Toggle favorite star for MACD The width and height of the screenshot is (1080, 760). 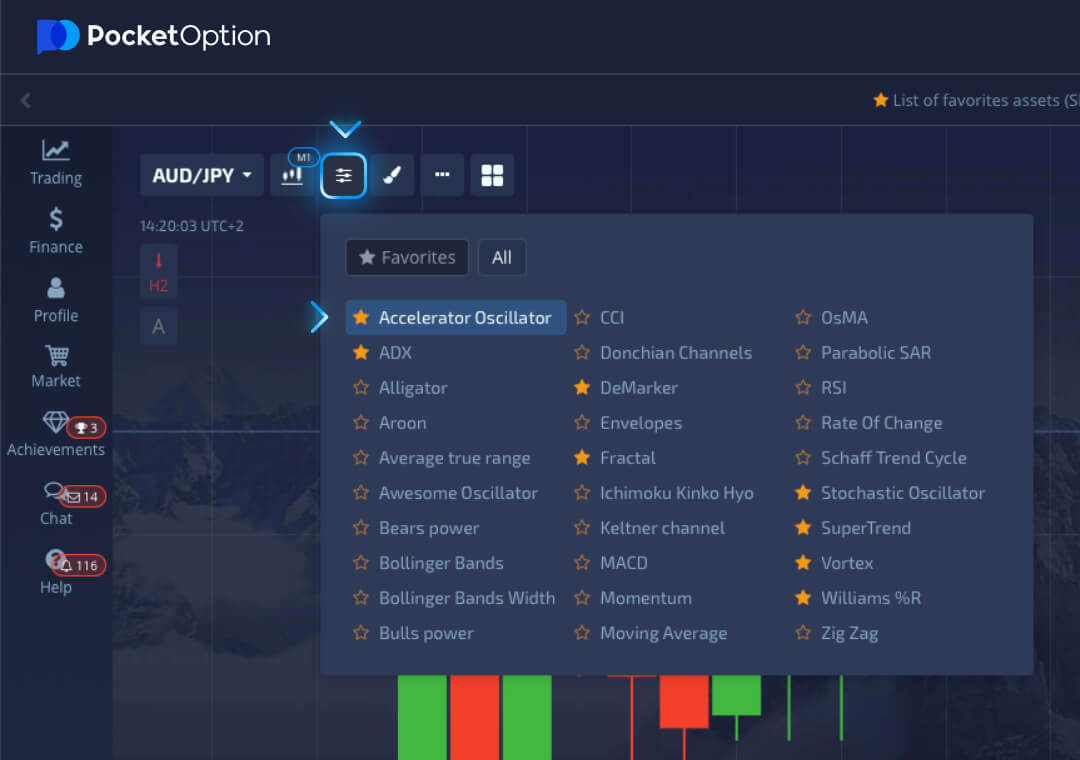click(582, 563)
